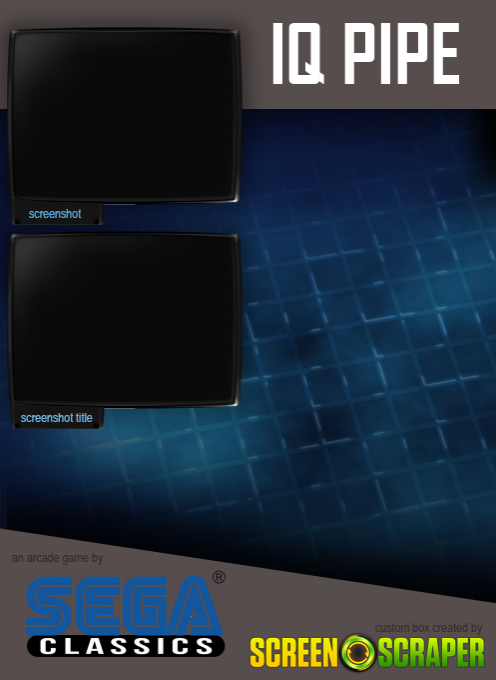Click the blue glowing grid background

[x=369, y=347]
